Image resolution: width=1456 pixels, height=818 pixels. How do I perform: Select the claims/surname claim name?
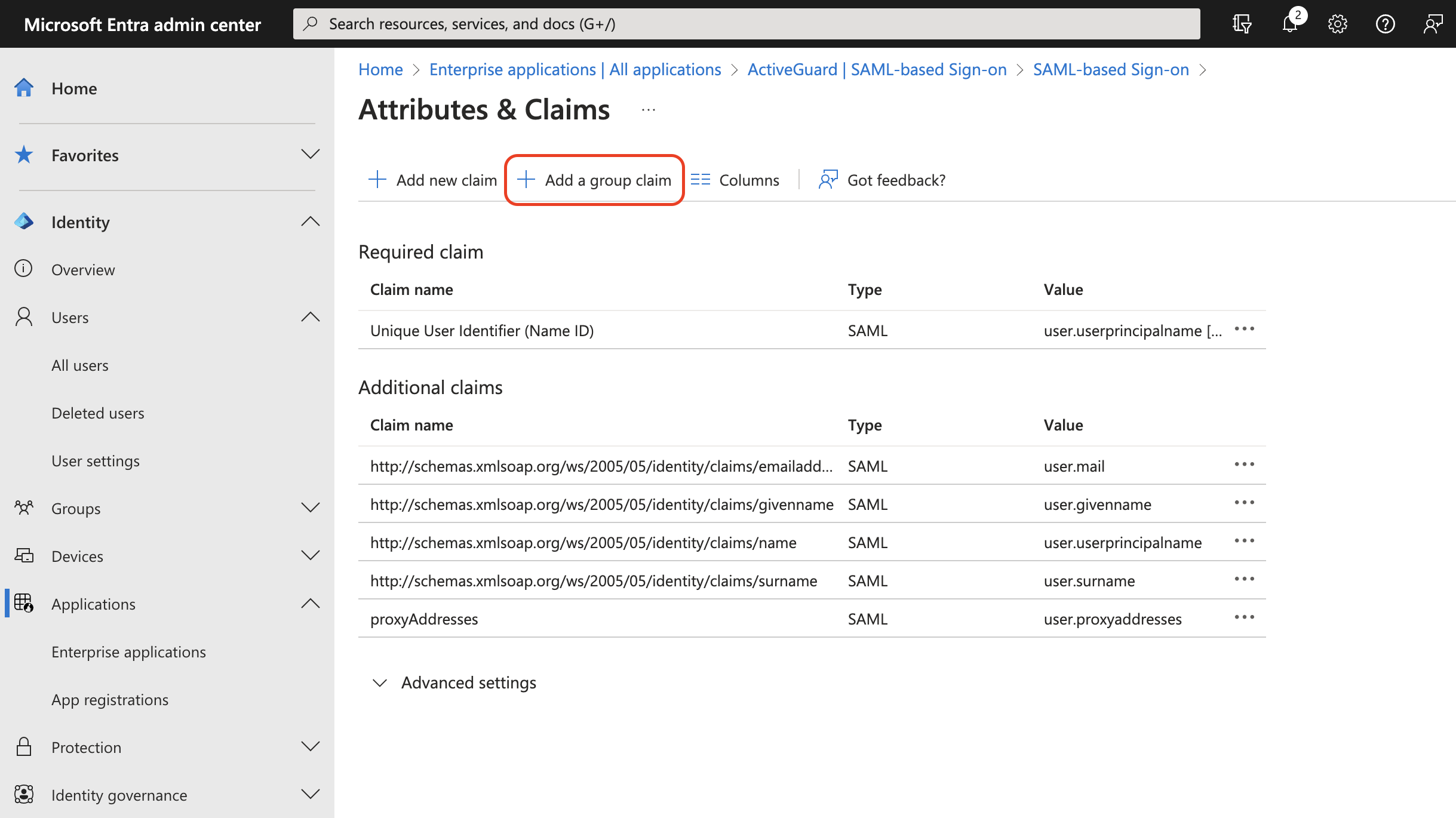coord(594,581)
